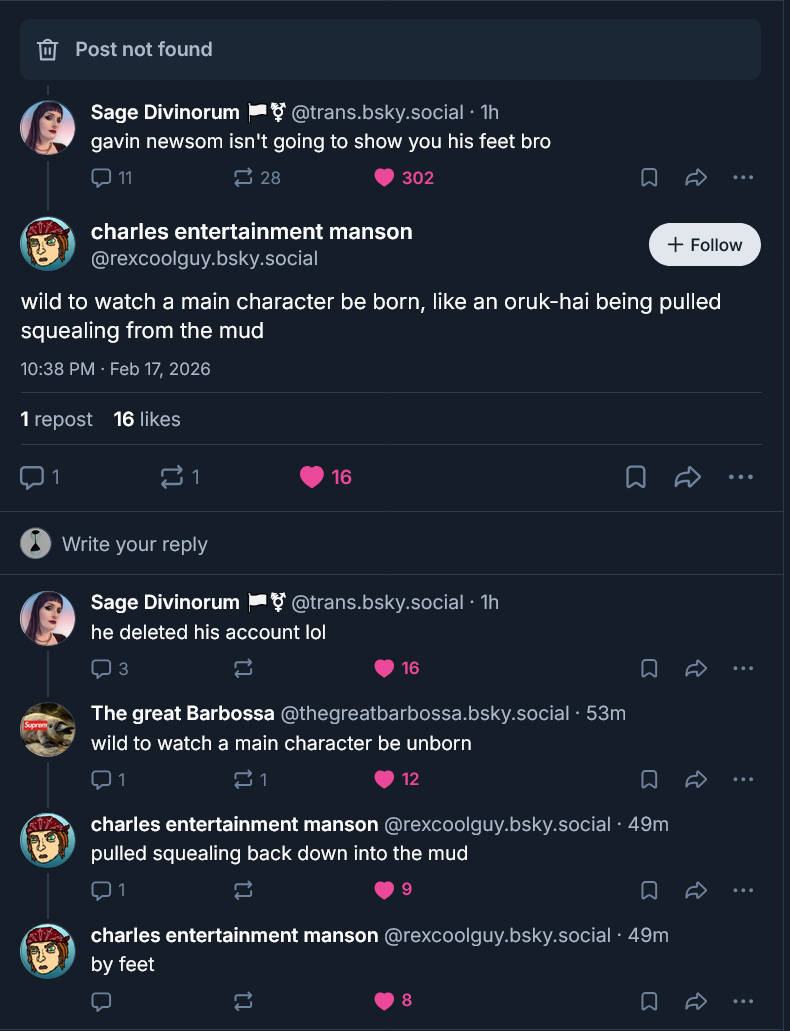Bookmark the "he deleted his account lol" reply
Image resolution: width=790 pixels, height=1031 pixels.
(x=648, y=668)
